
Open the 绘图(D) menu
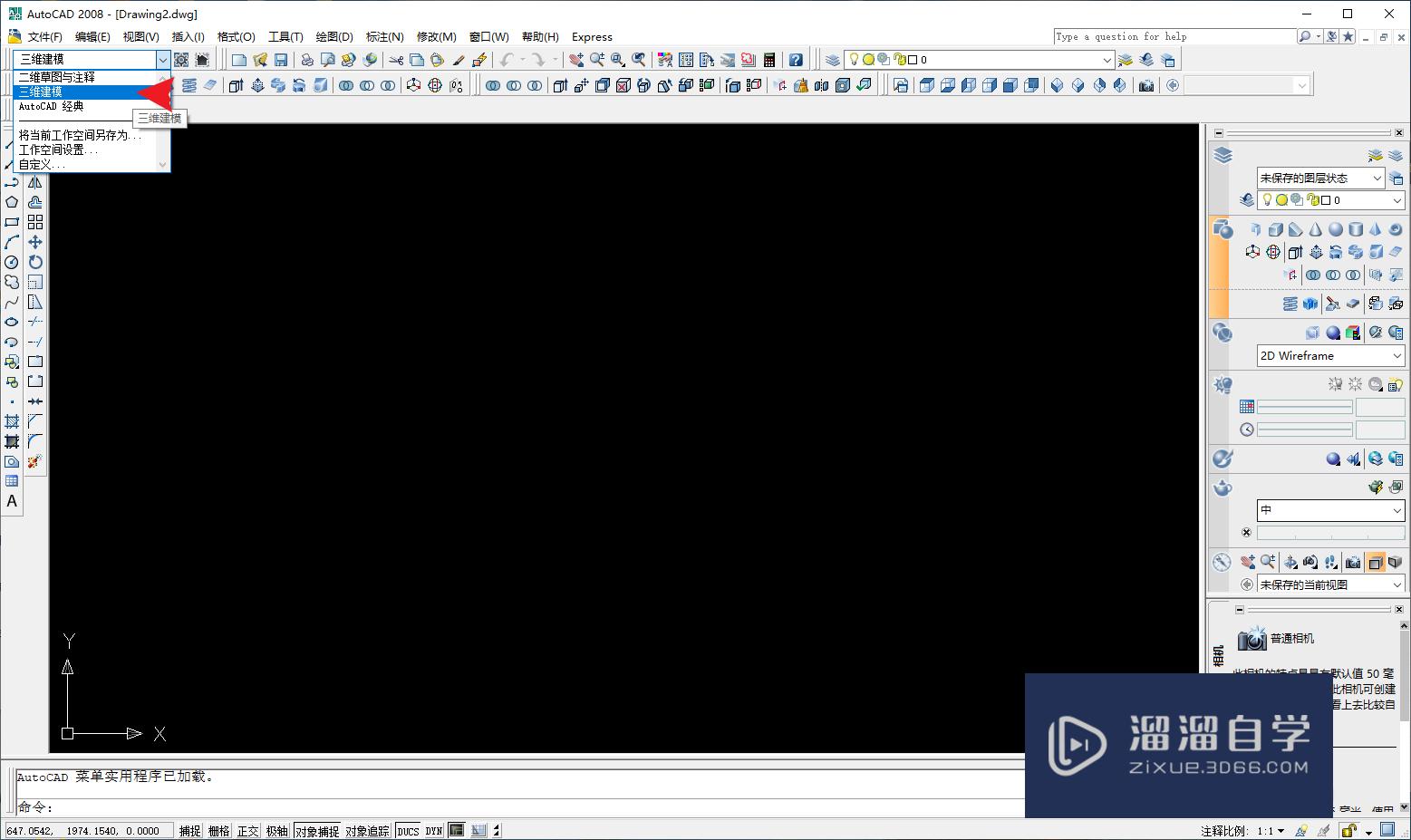coord(334,37)
